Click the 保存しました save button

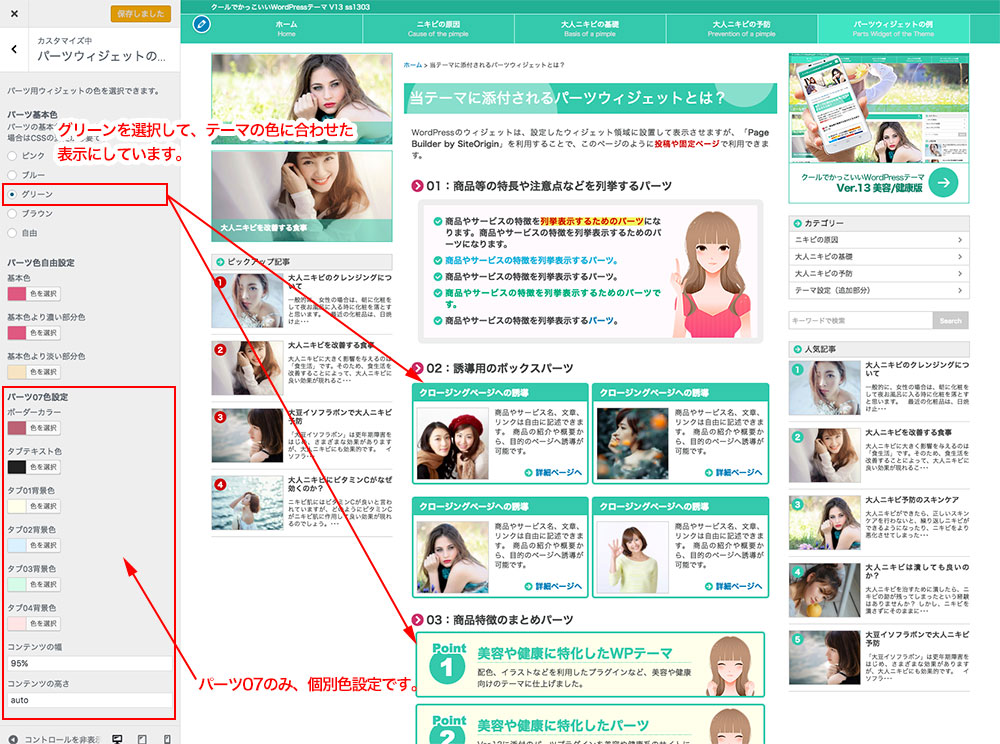click(140, 13)
